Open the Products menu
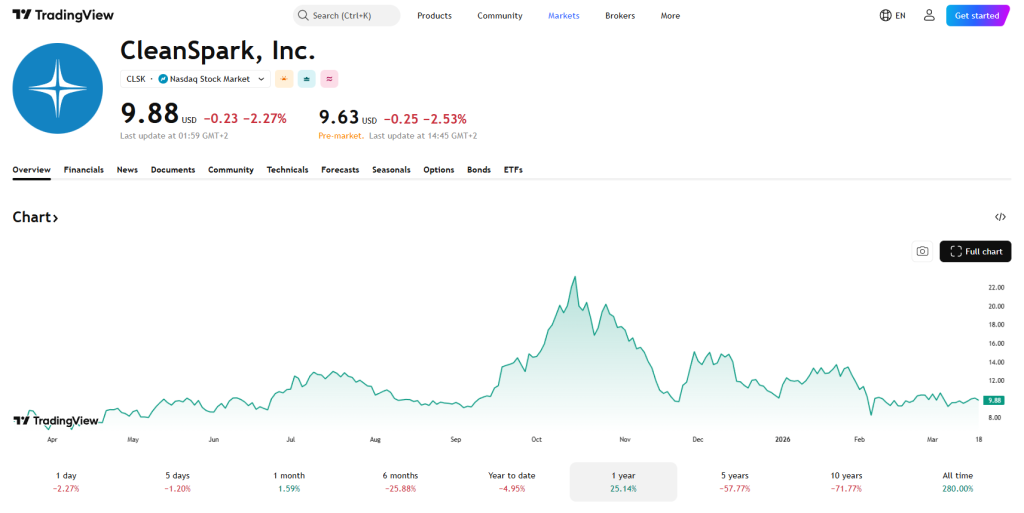Viewport: 1024px width, 513px height. [434, 16]
